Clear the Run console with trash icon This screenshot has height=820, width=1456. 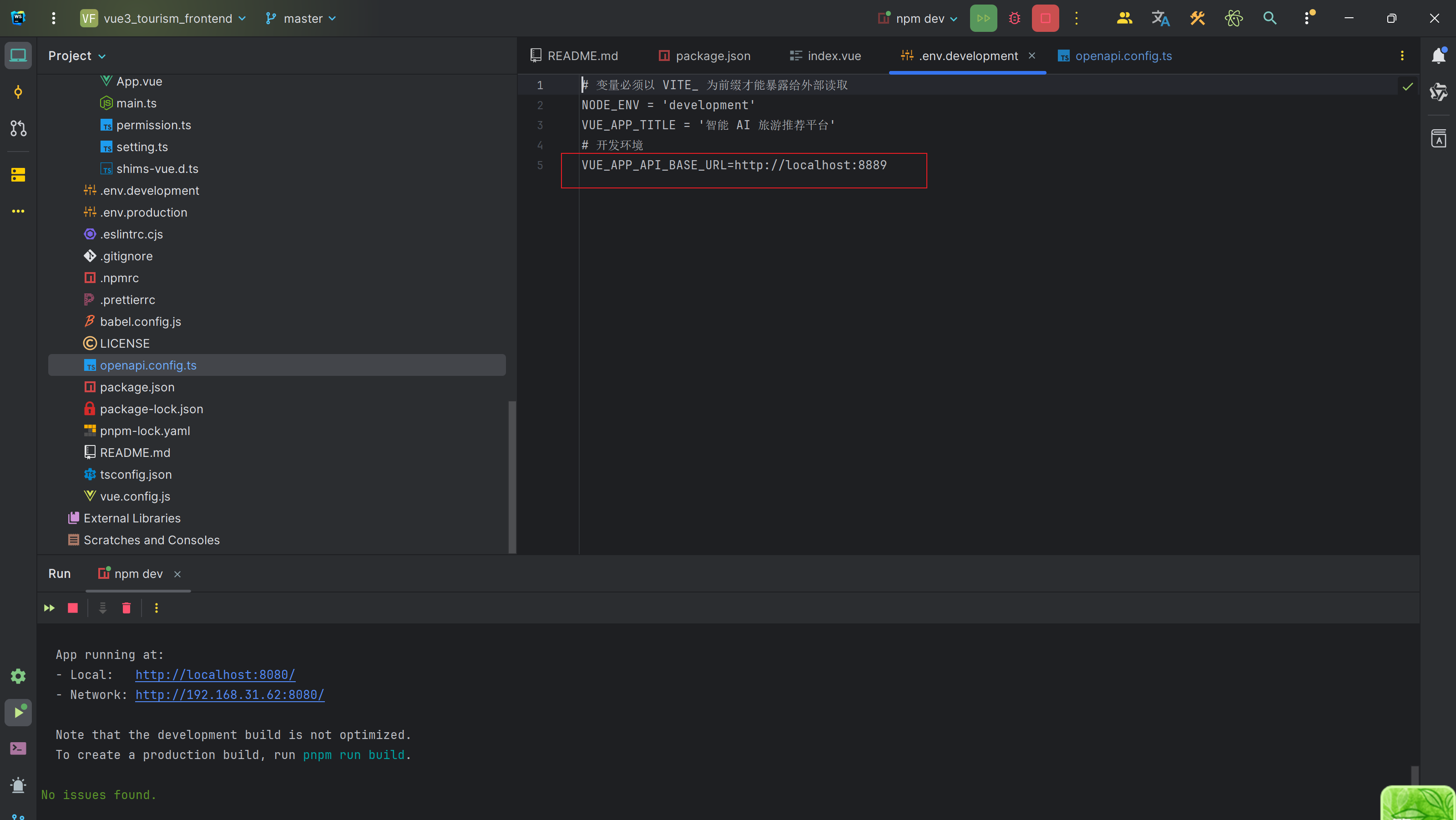[126, 608]
